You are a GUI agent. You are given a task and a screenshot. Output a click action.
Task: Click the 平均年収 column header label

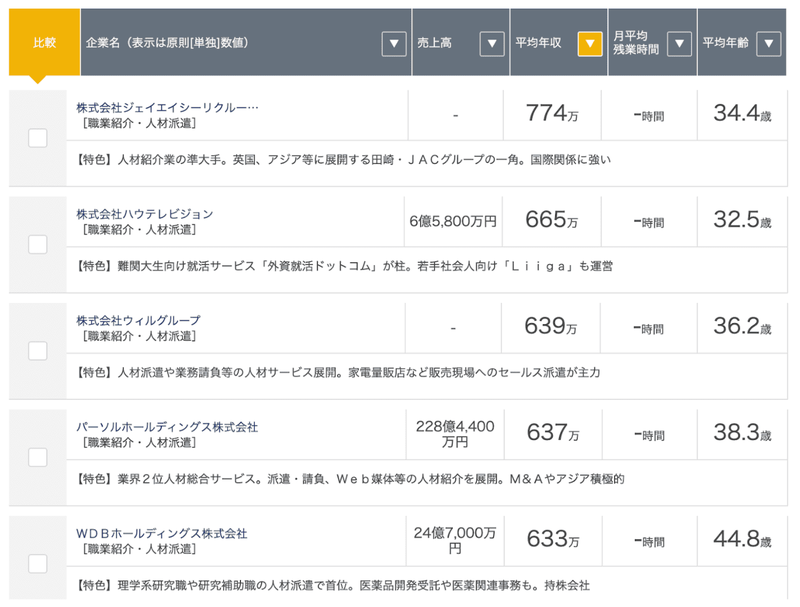click(538, 43)
